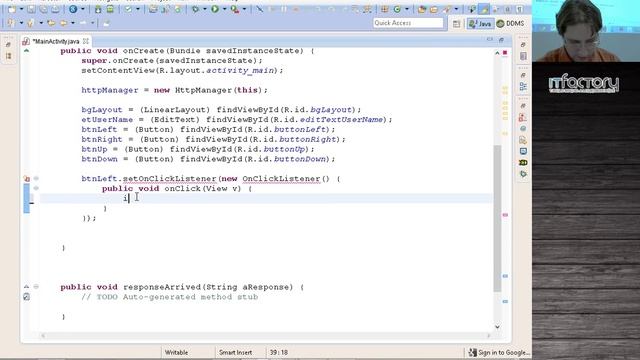Image resolution: width=640 pixels, height=360 pixels.
Task: Click the httpManager = new HttpManager(this) line
Action: (175, 90)
